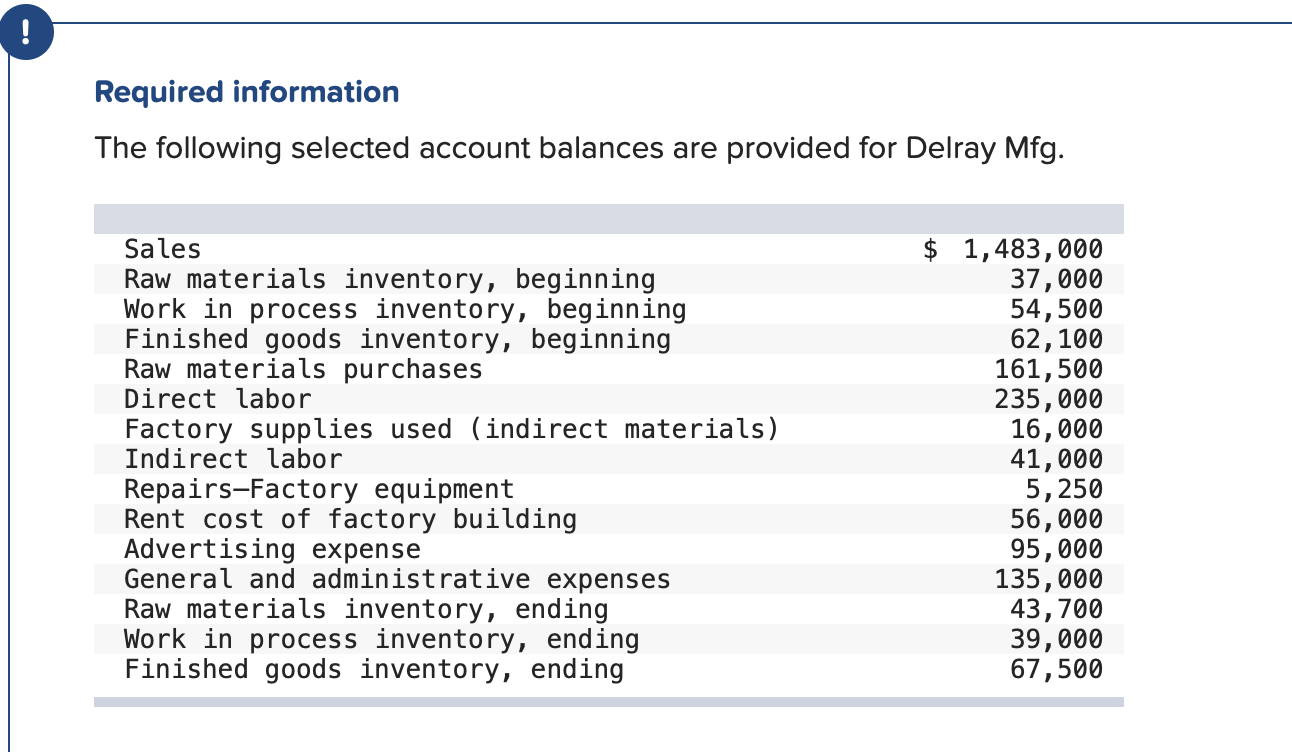Select the 95,000 value
The width and height of the screenshot is (1292, 752).
[1057, 549]
